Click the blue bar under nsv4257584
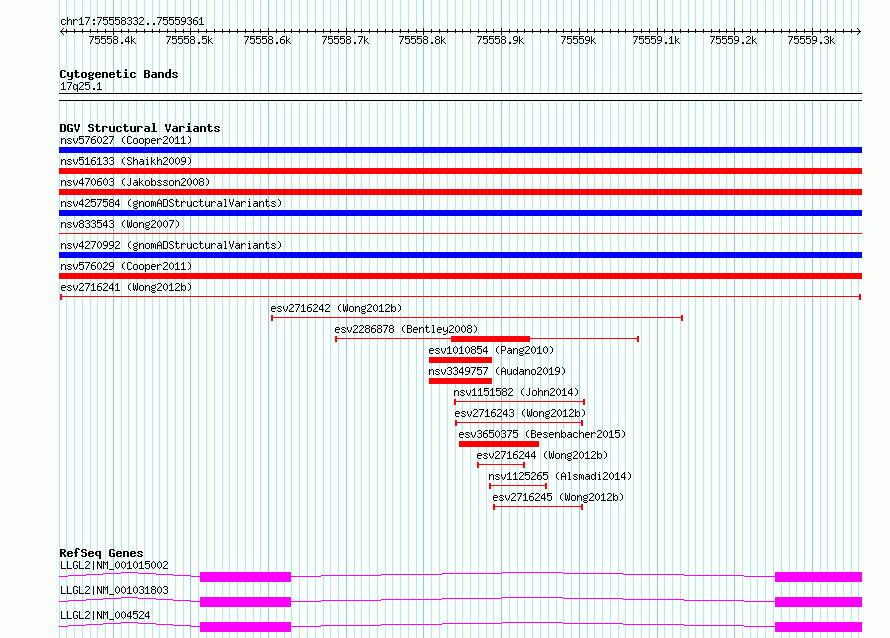 coord(460,213)
